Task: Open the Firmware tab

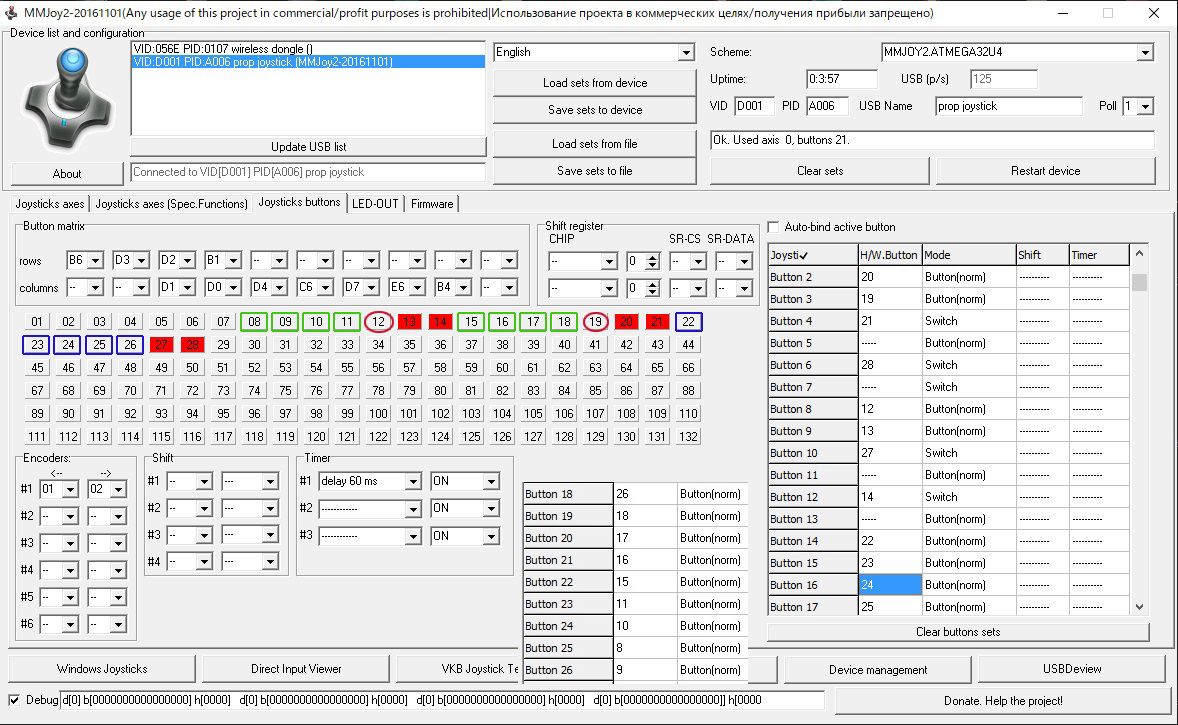Action: [431, 204]
